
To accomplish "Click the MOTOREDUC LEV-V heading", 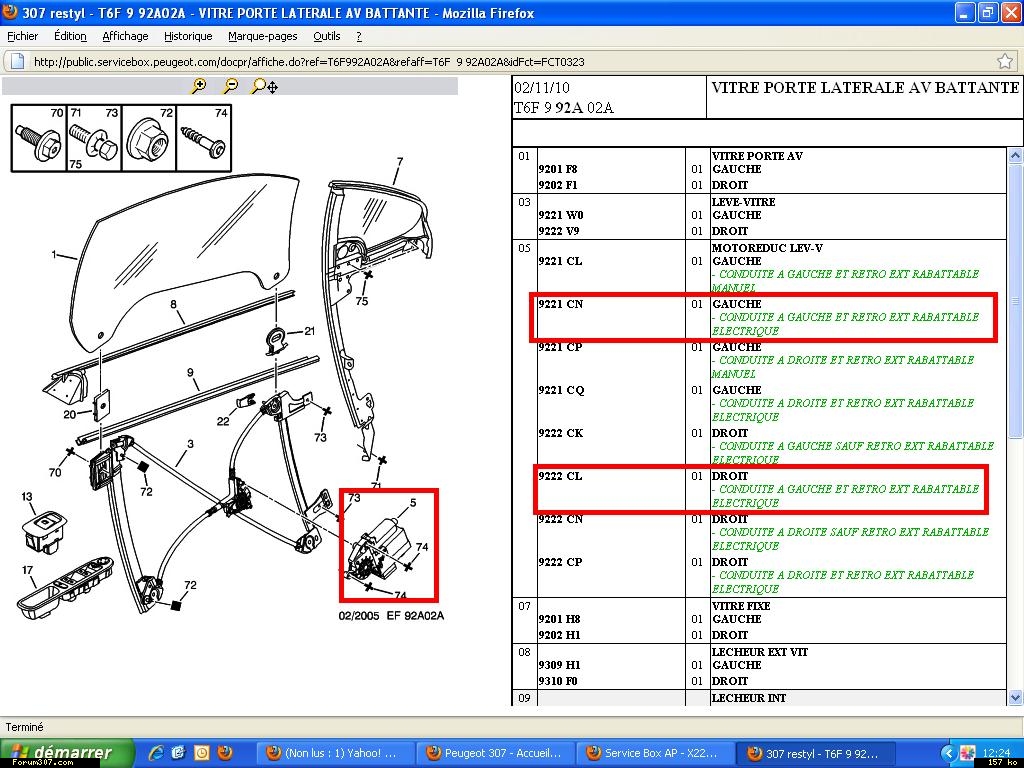I will coord(767,248).
